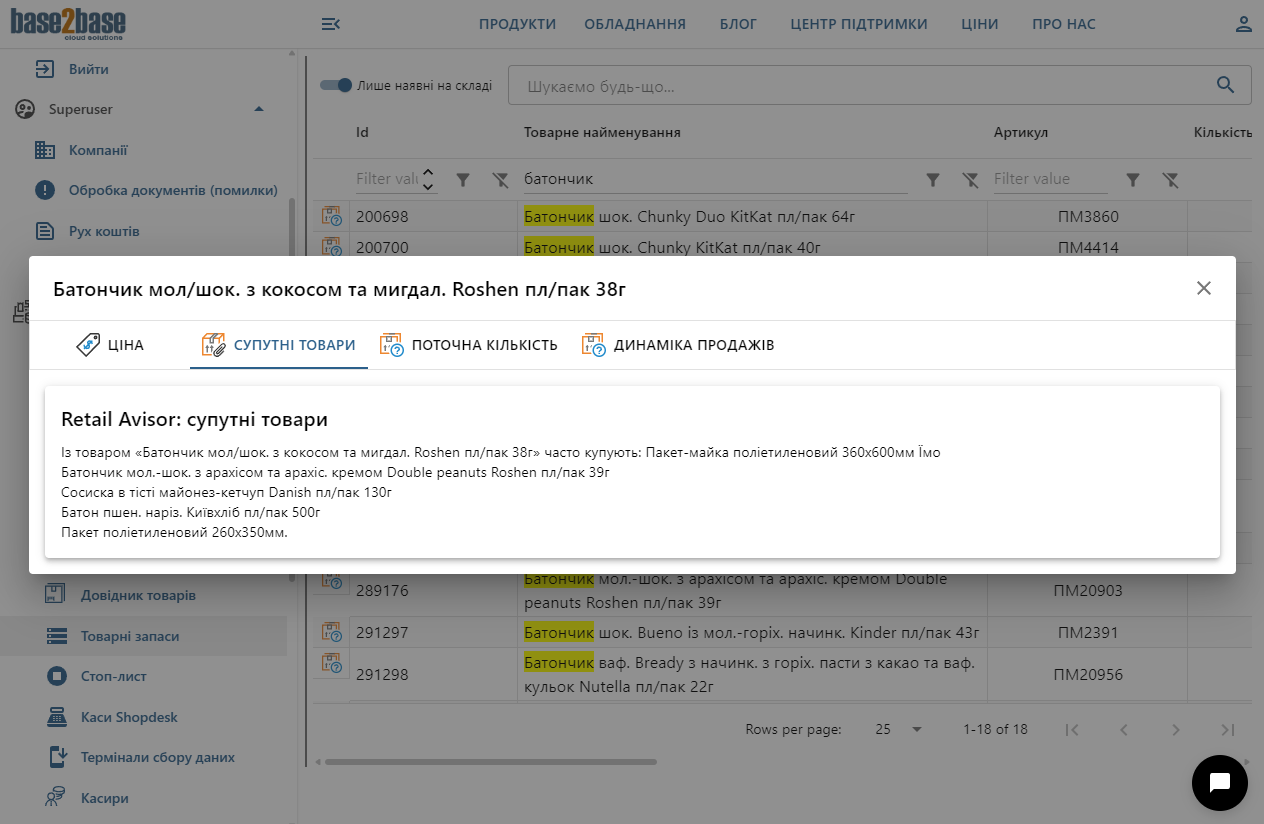
Task: Increment the Id filter value stepper
Action: (x=428, y=172)
